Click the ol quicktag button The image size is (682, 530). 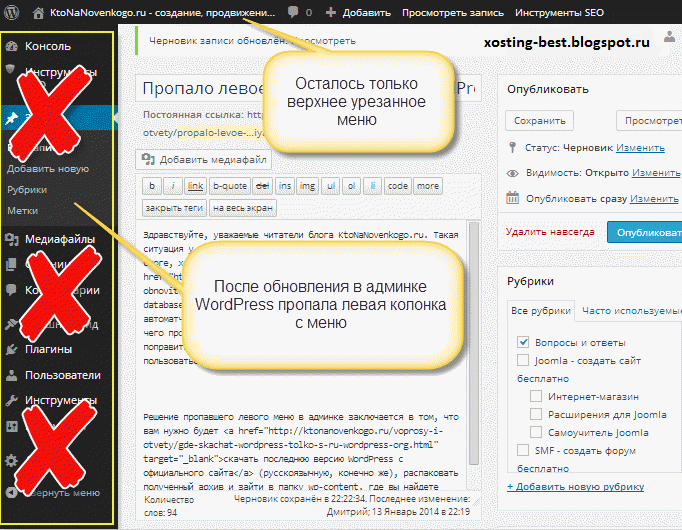click(351, 186)
